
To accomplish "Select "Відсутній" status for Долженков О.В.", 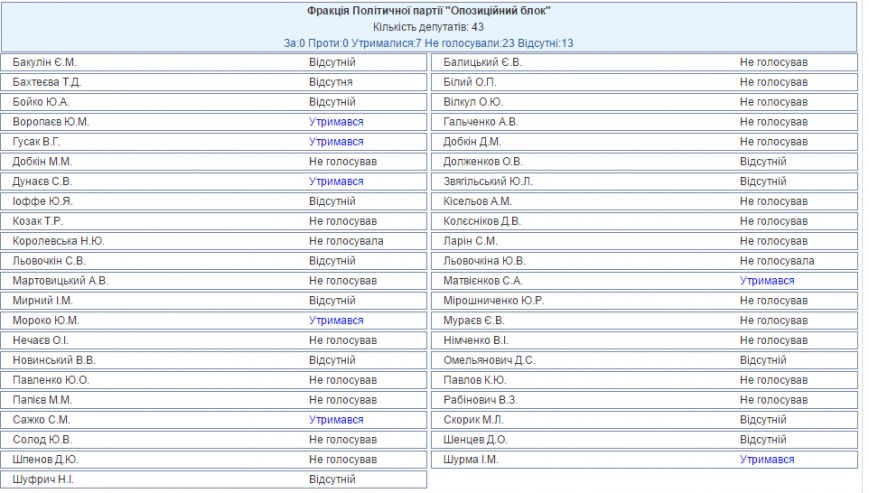I will [x=763, y=162].
